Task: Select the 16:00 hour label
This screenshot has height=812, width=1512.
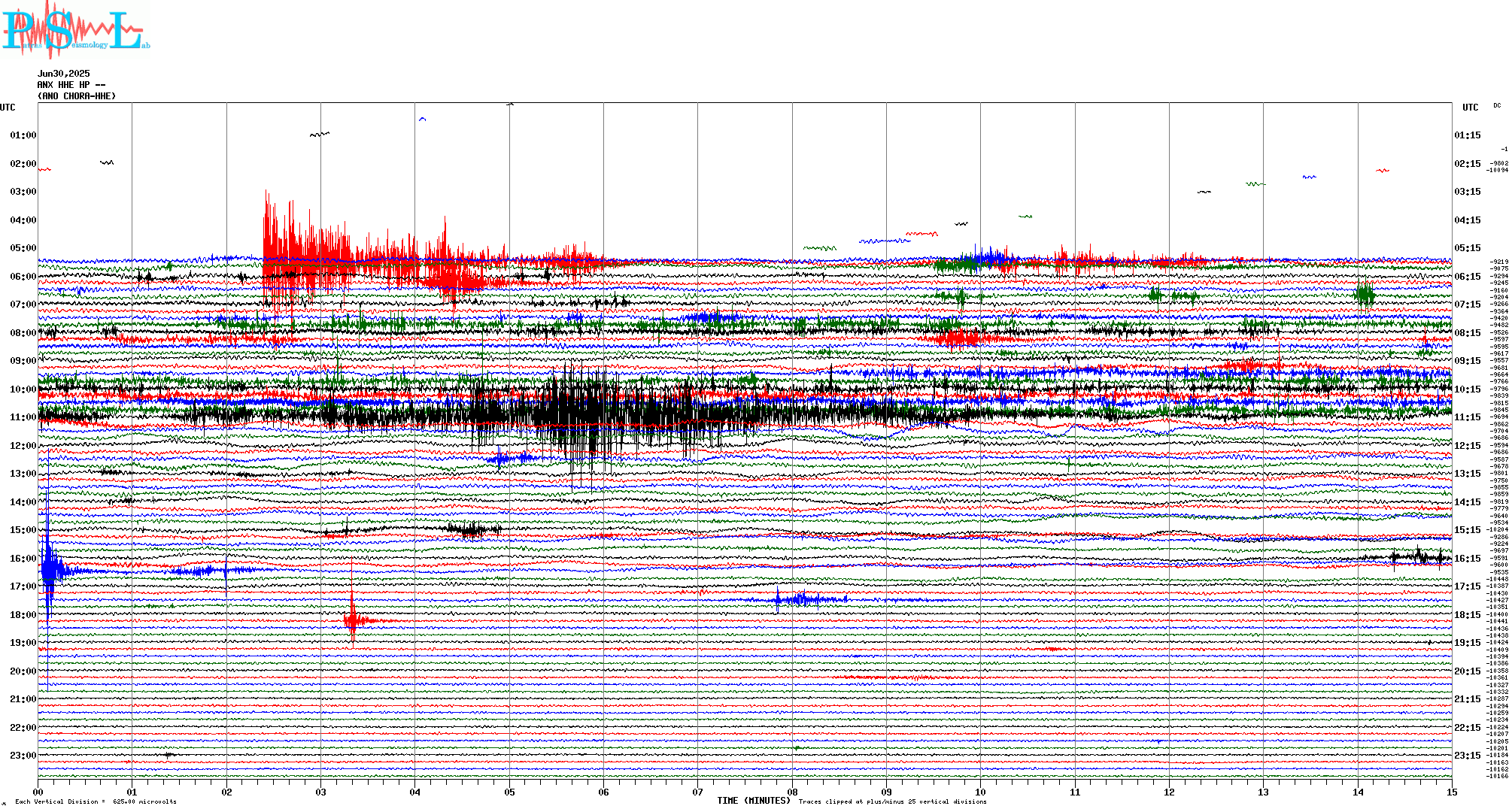Action: (x=23, y=559)
